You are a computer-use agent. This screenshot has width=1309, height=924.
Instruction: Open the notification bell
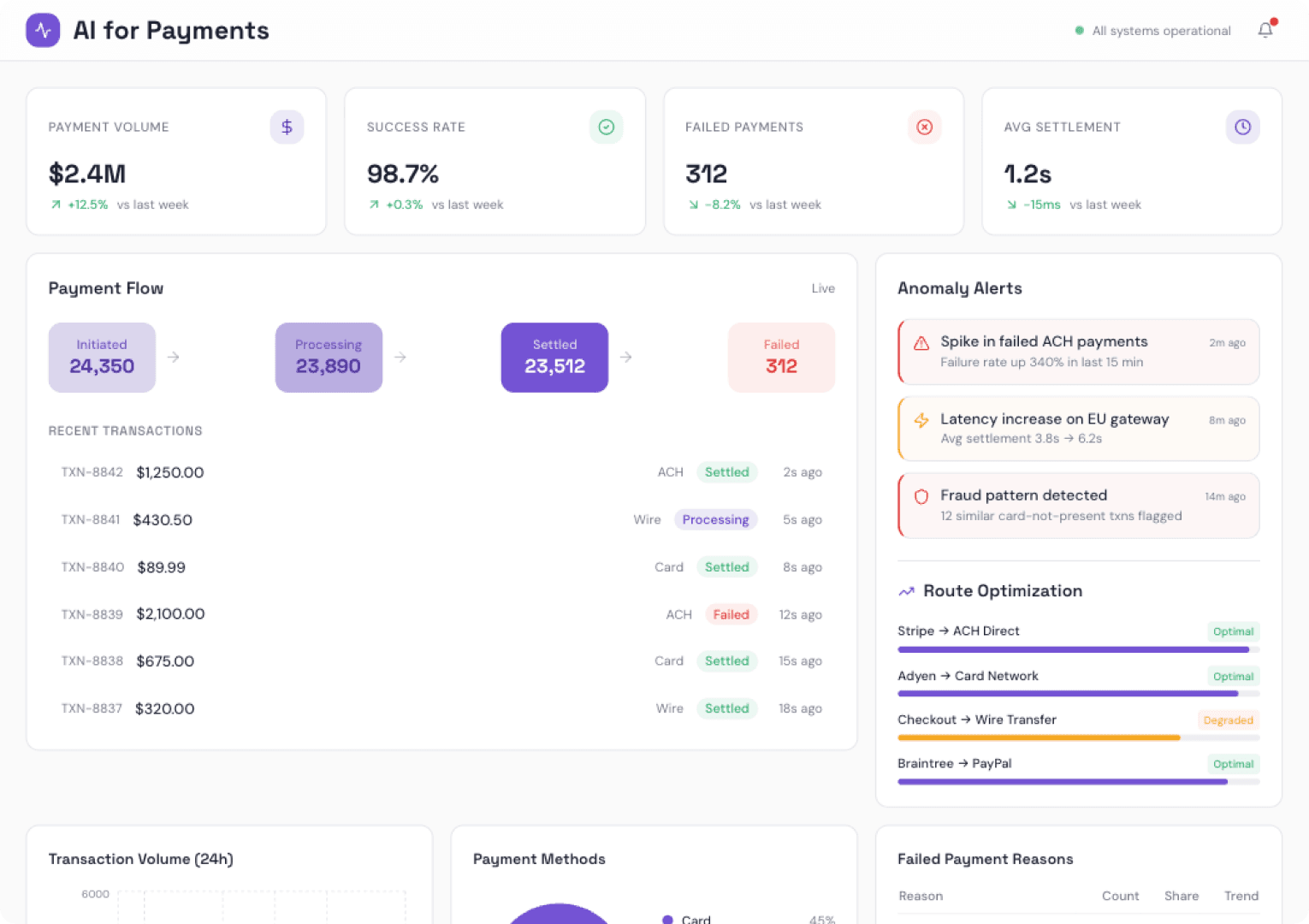(1265, 30)
